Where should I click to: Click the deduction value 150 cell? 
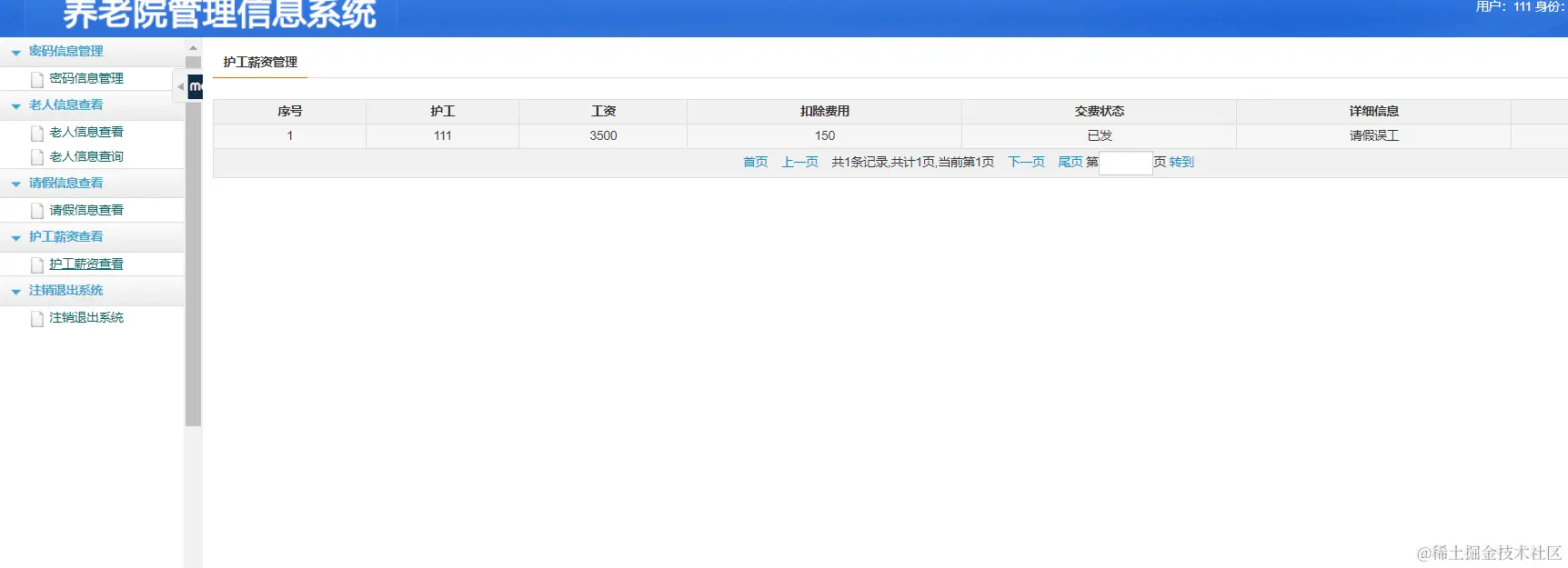tap(825, 135)
